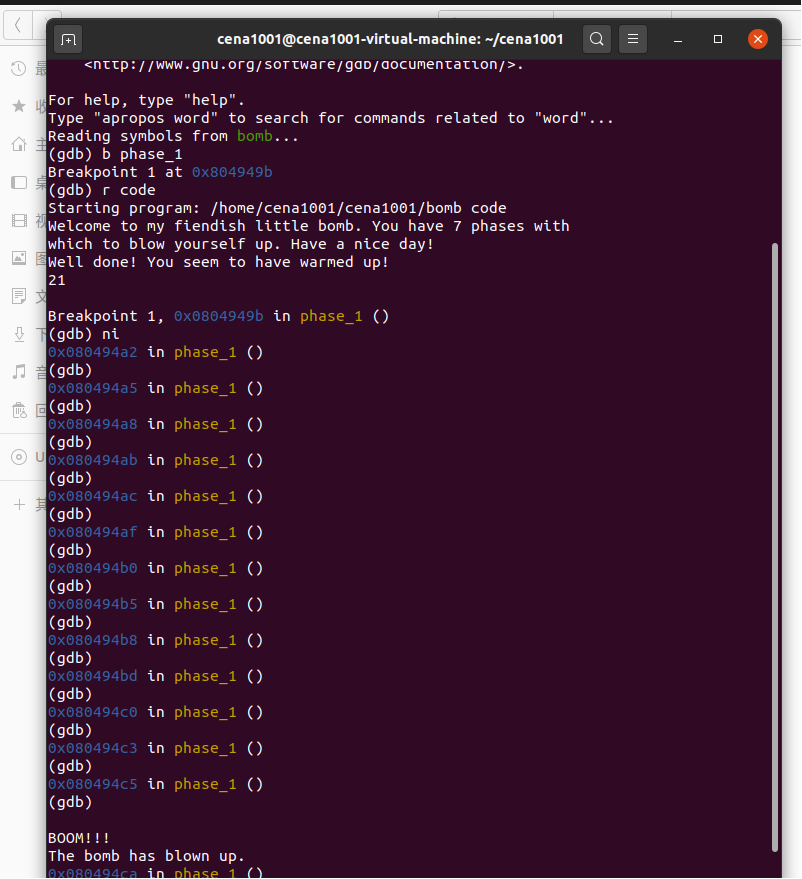Click the 0x080494af address line

[155, 532]
